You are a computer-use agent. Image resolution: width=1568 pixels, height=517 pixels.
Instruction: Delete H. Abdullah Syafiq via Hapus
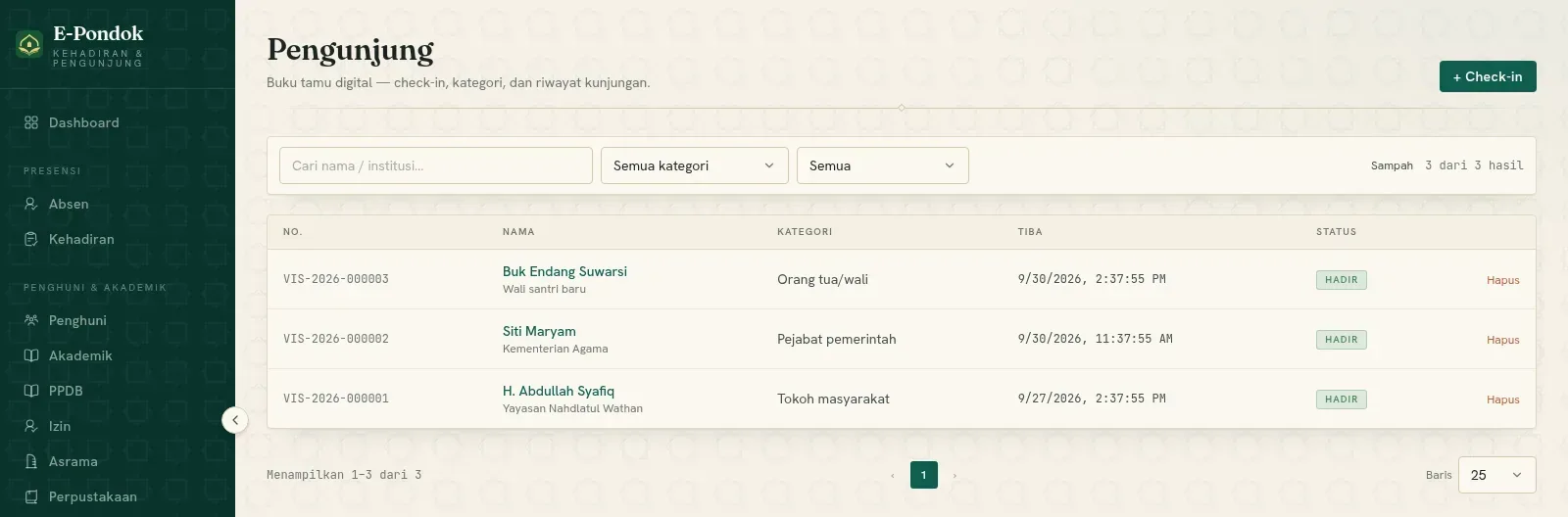point(1502,399)
